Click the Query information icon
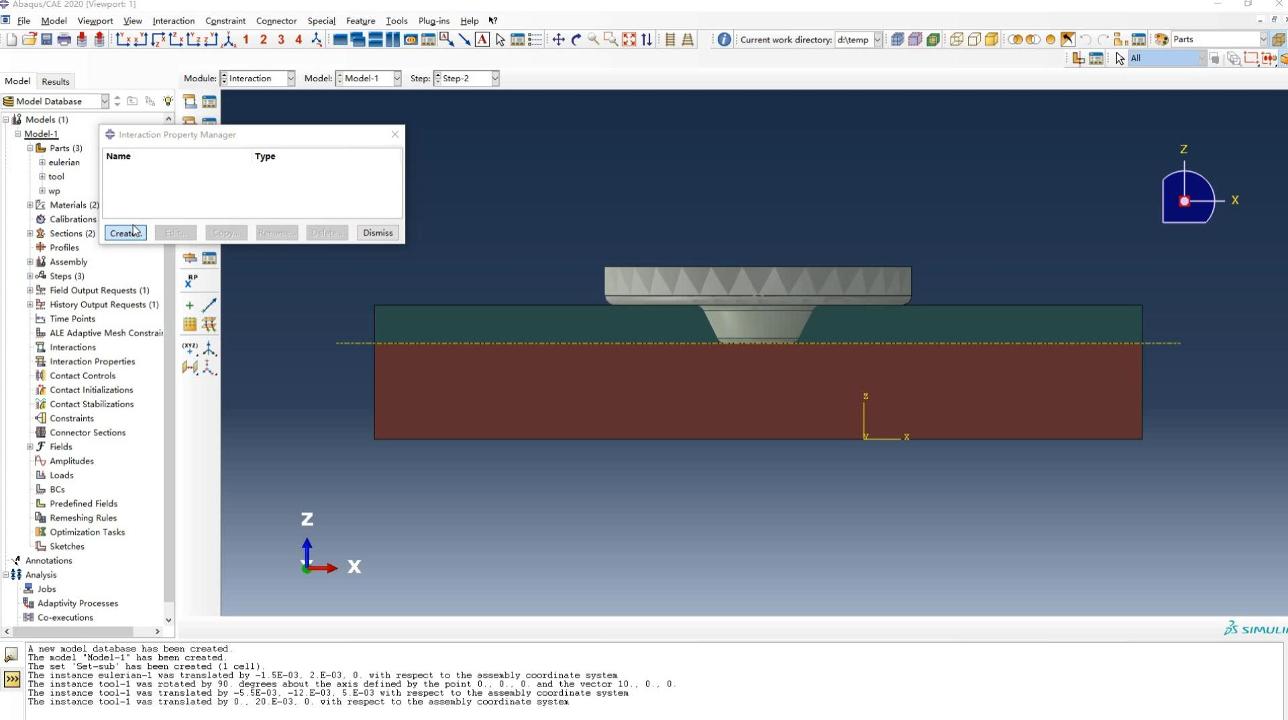This screenshot has height=720, width=1288. tap(724, 40)
